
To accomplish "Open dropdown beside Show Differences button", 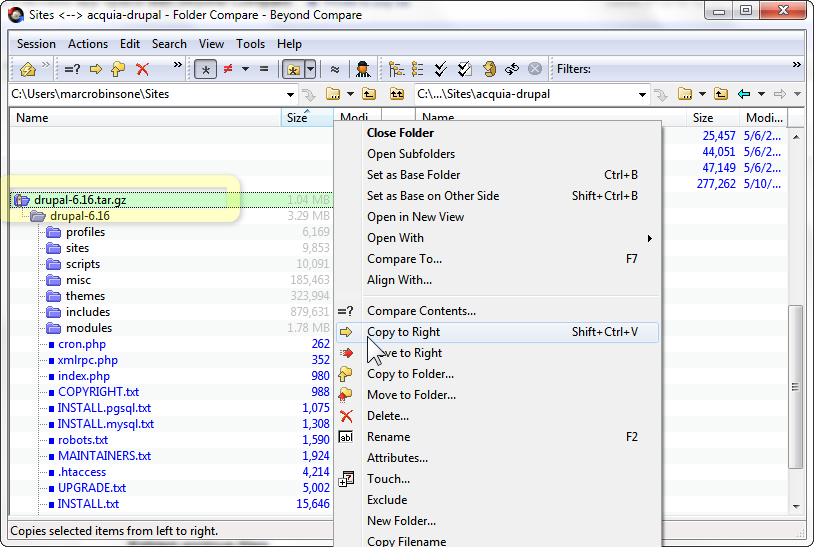I will pyautogui.click(x=246, y=69).
